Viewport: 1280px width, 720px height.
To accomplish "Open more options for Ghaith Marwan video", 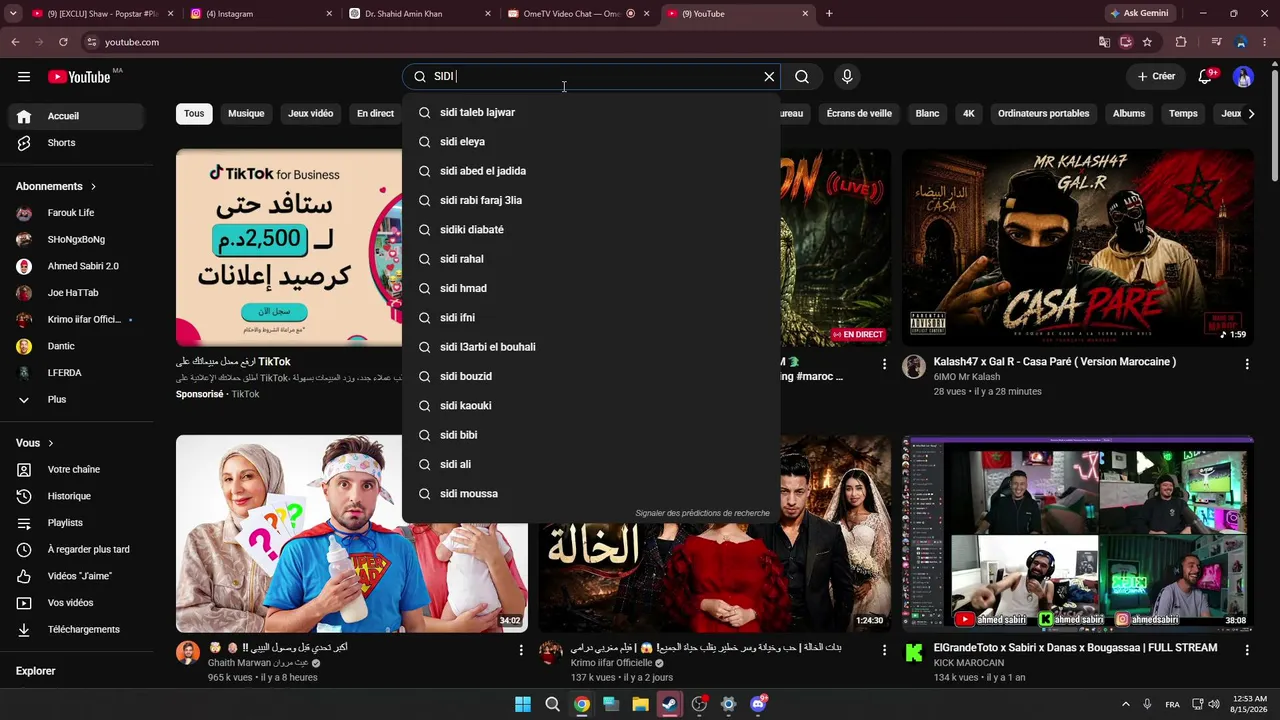I will click(521, 650).
